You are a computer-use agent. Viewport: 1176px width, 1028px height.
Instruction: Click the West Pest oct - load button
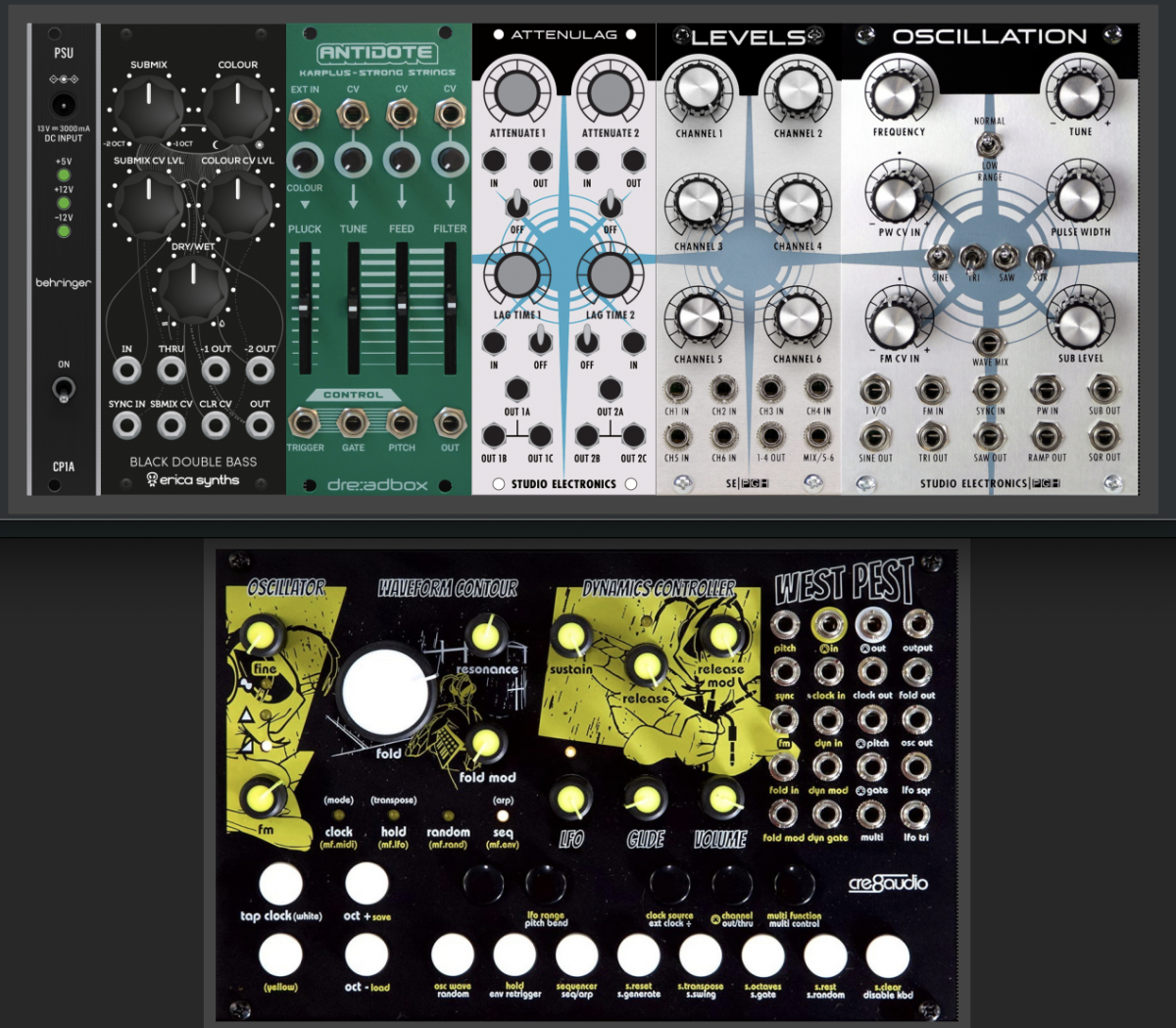click(367, 955)
